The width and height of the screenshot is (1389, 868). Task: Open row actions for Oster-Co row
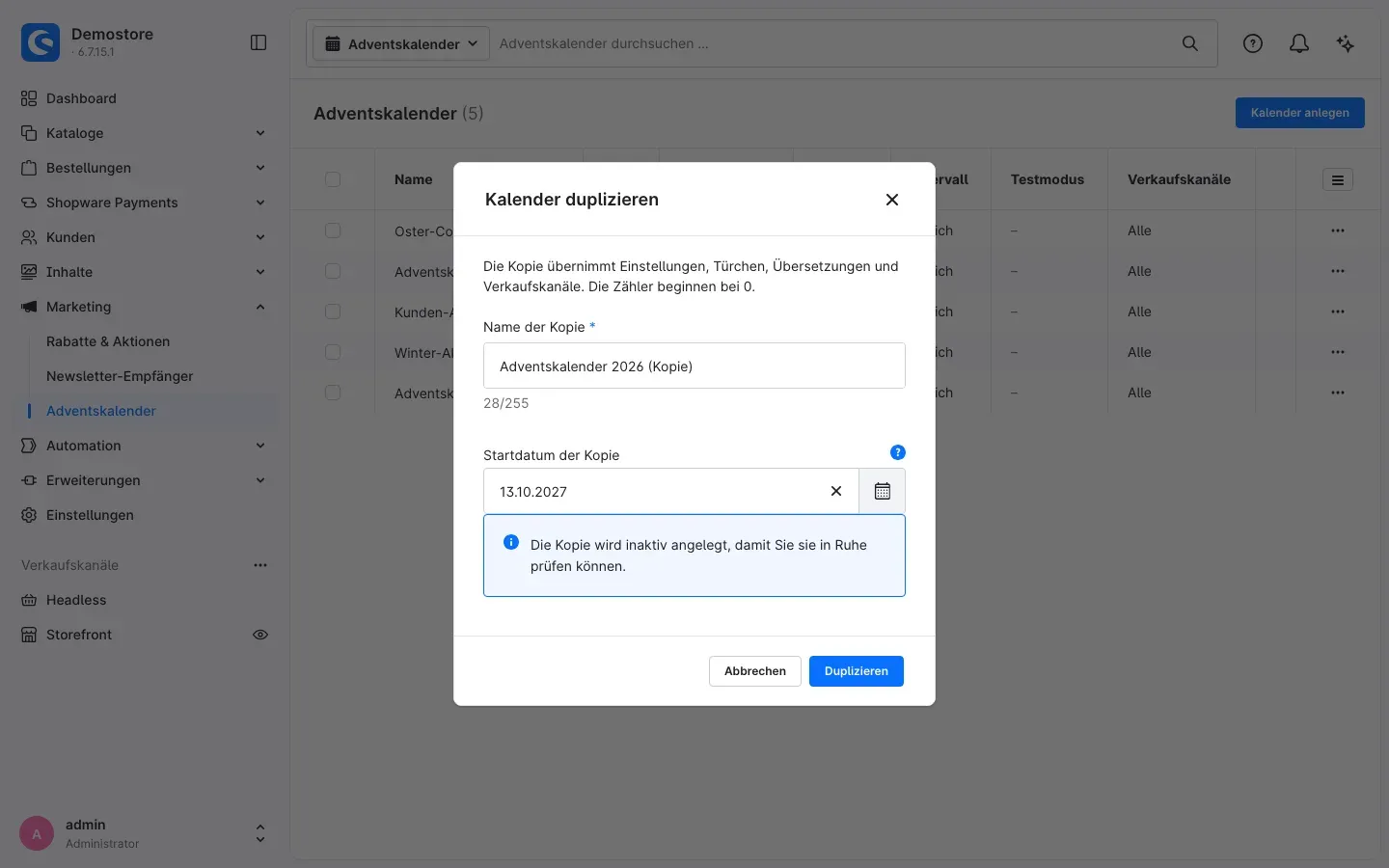click(1338, 231)
